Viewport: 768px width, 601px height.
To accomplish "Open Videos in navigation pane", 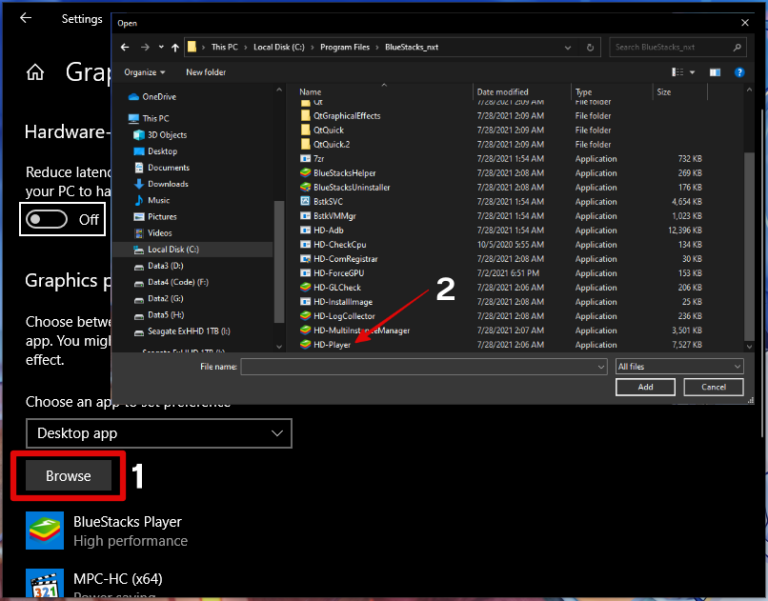I will coord(152,233).
